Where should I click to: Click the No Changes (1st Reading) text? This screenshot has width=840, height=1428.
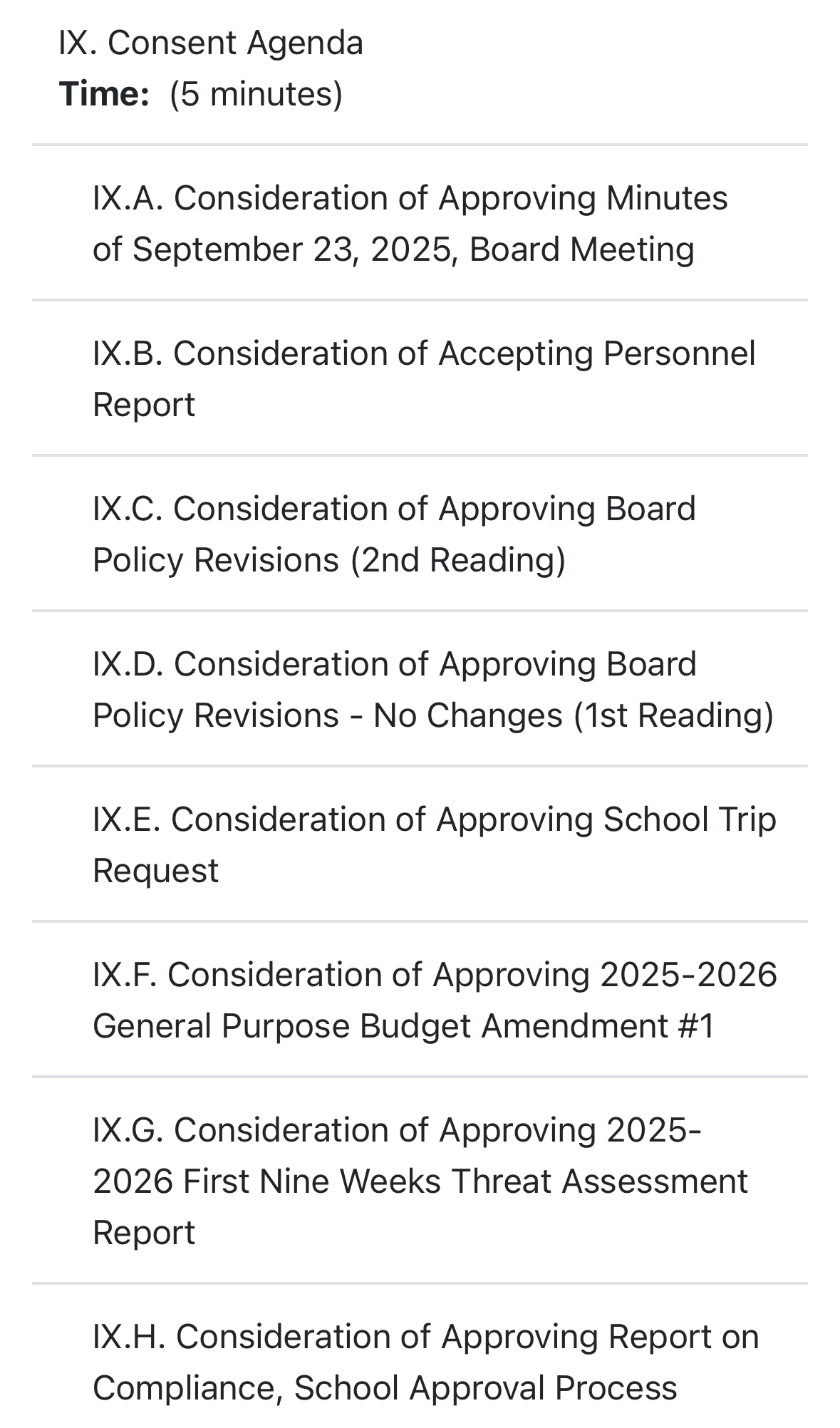click(574, 715)
